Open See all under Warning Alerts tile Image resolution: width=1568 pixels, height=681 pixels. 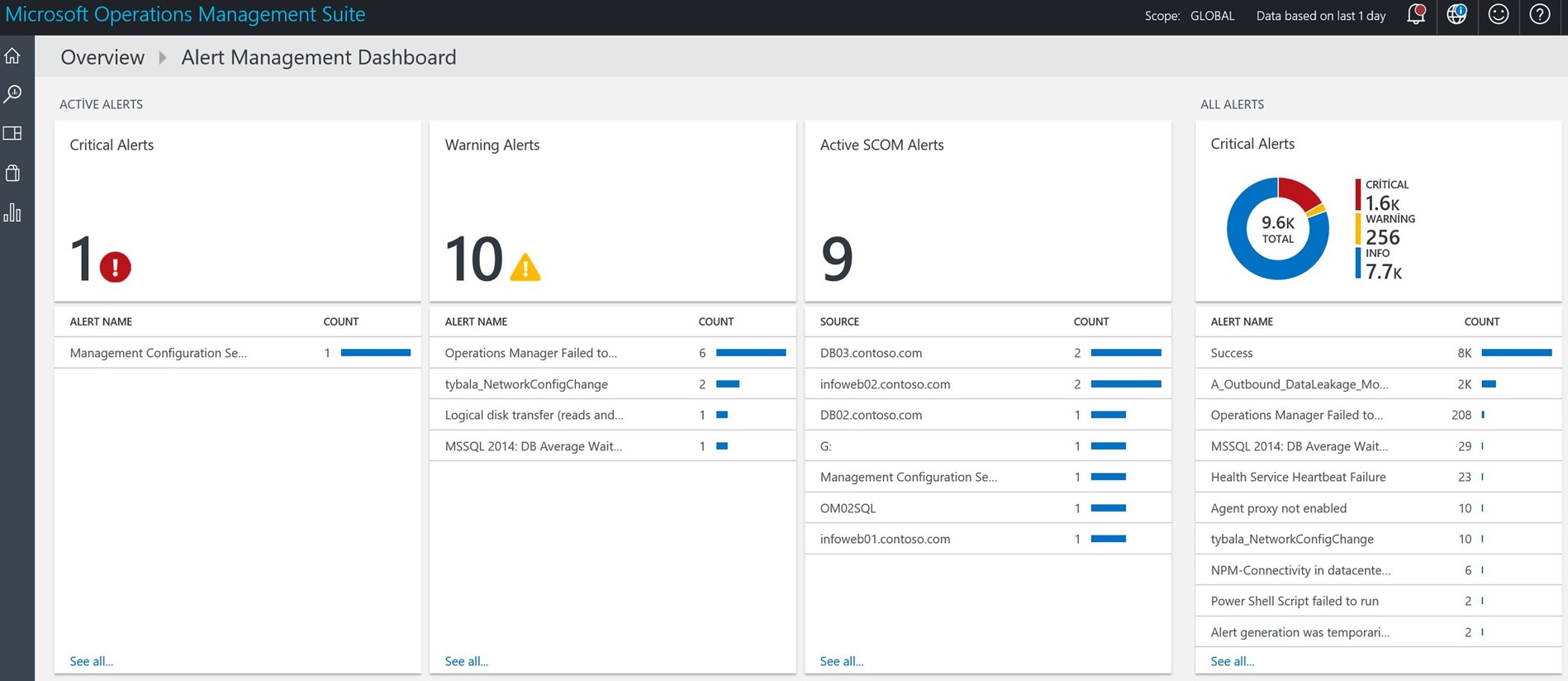467,661
